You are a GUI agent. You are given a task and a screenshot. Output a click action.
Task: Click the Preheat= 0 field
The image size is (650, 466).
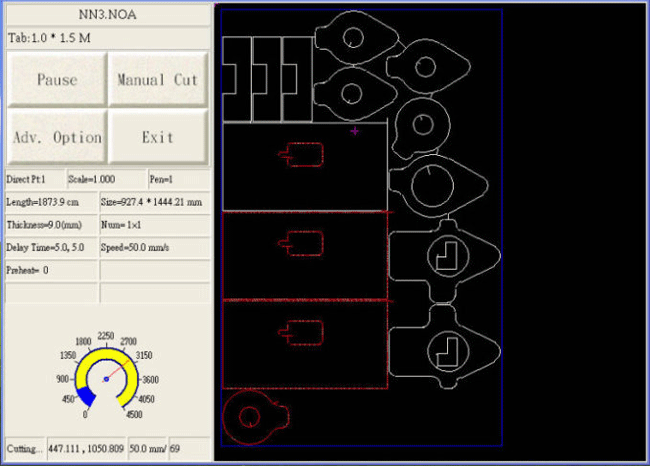[51, 270]
